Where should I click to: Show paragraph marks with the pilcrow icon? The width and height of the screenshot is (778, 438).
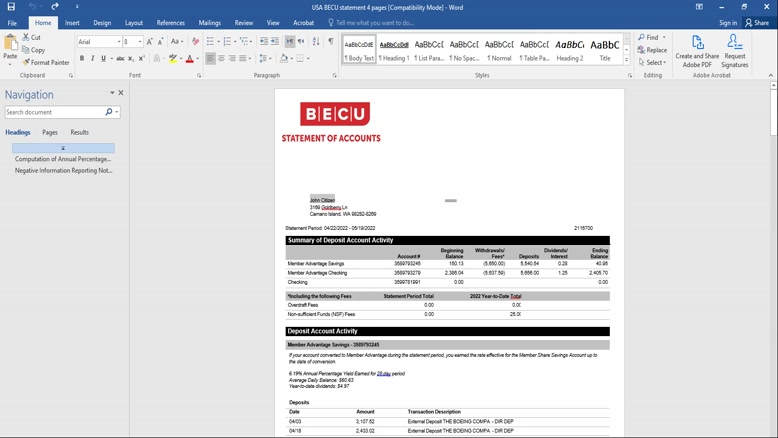point(330,42)
